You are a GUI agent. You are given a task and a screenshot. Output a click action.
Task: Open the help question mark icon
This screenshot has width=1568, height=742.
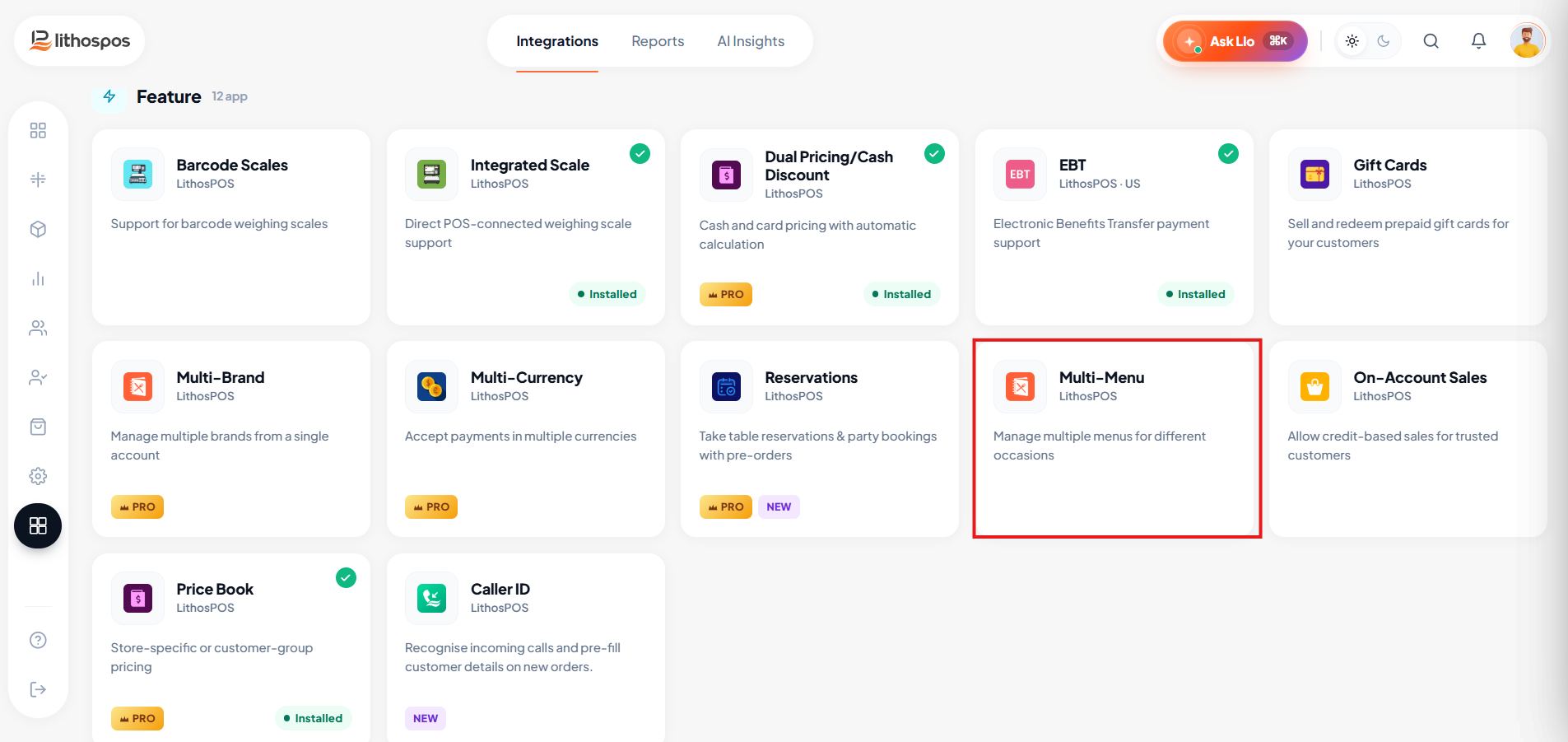tap(38, 640)
